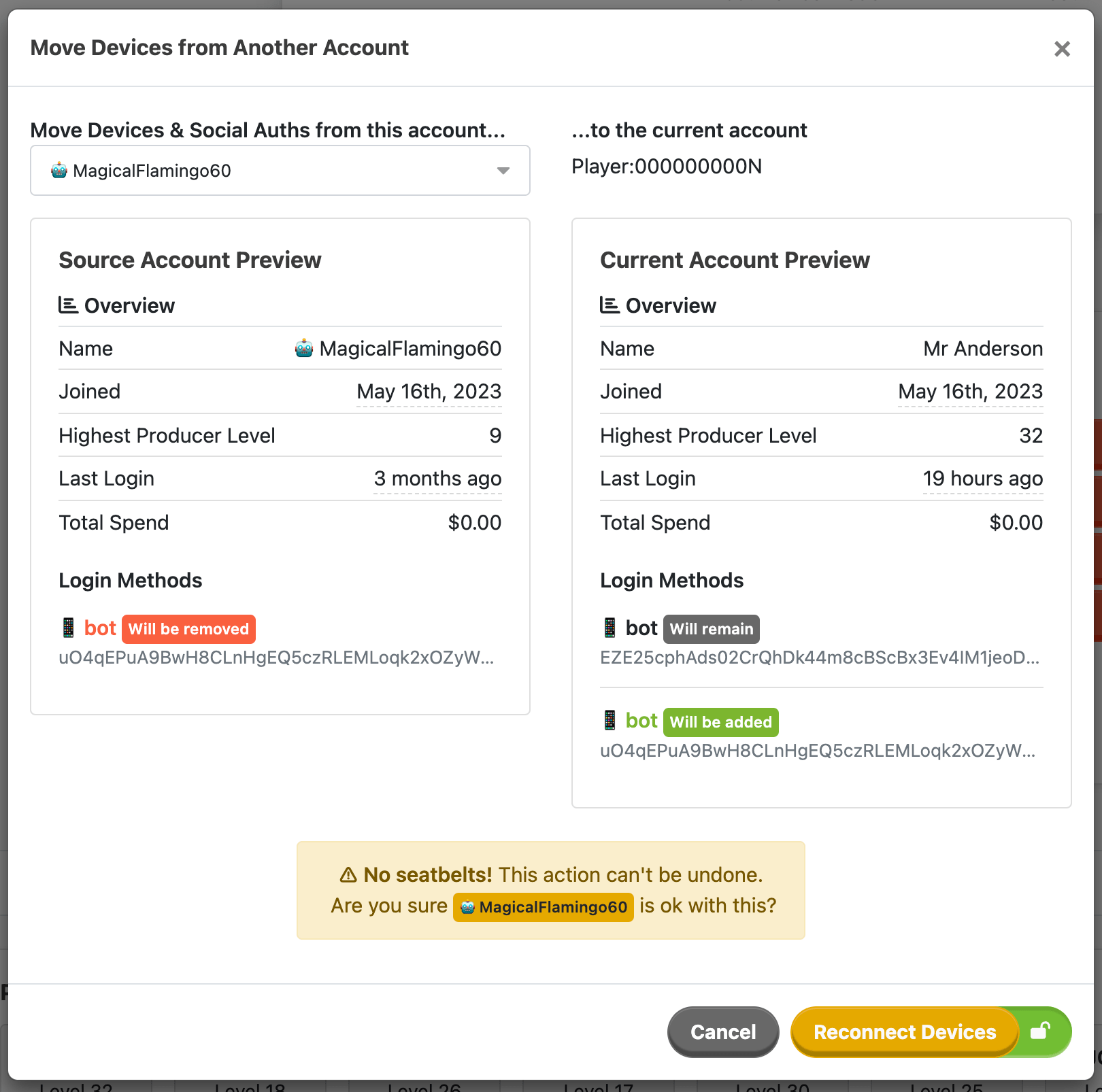The image size is (1102, 1092).
Task: Close the Move Devices dialog
Action: pos(1062,48)
